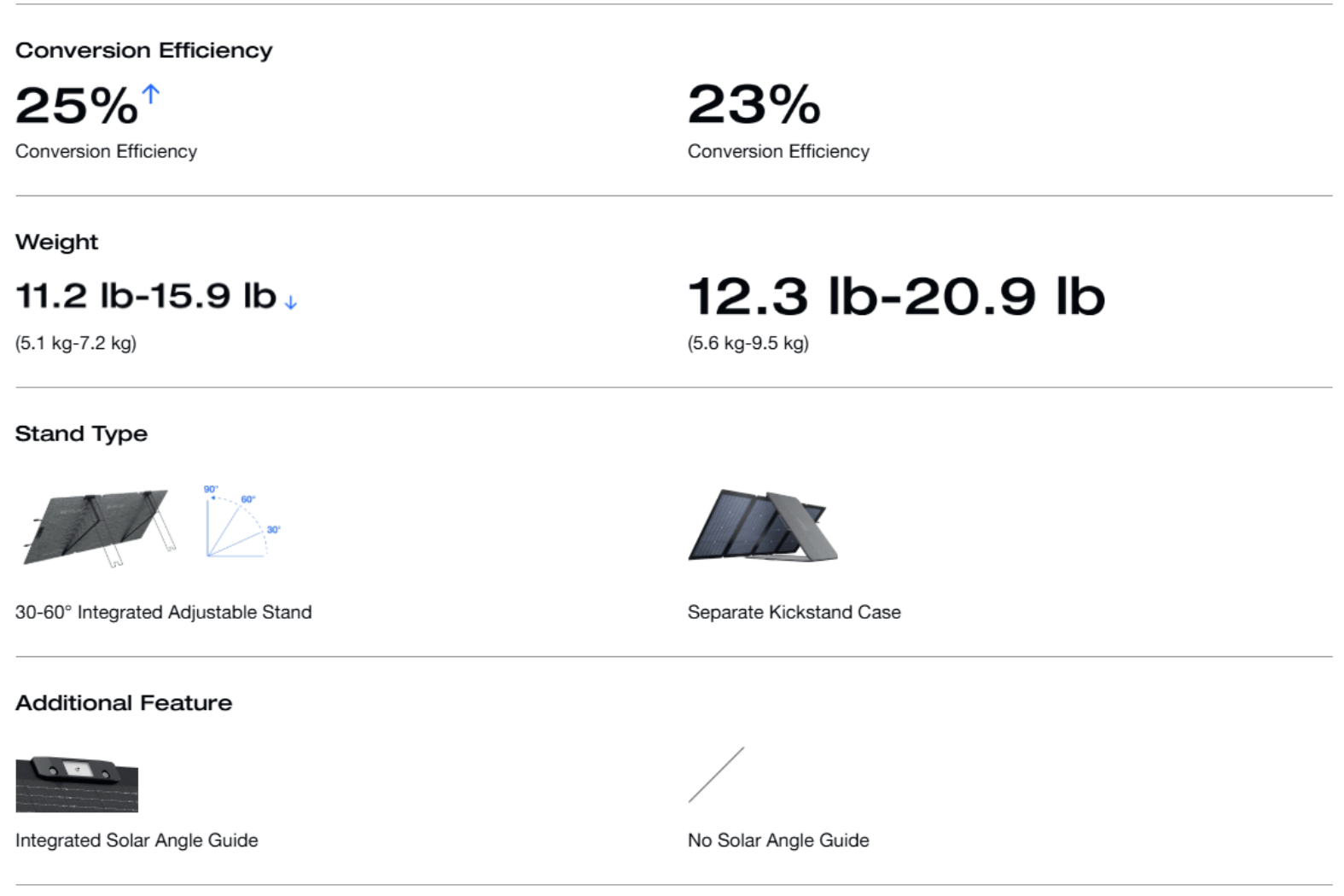Click the separate kickstand case panel image
The height and width of the screenshot is (896, 1344).
(762, 526)
